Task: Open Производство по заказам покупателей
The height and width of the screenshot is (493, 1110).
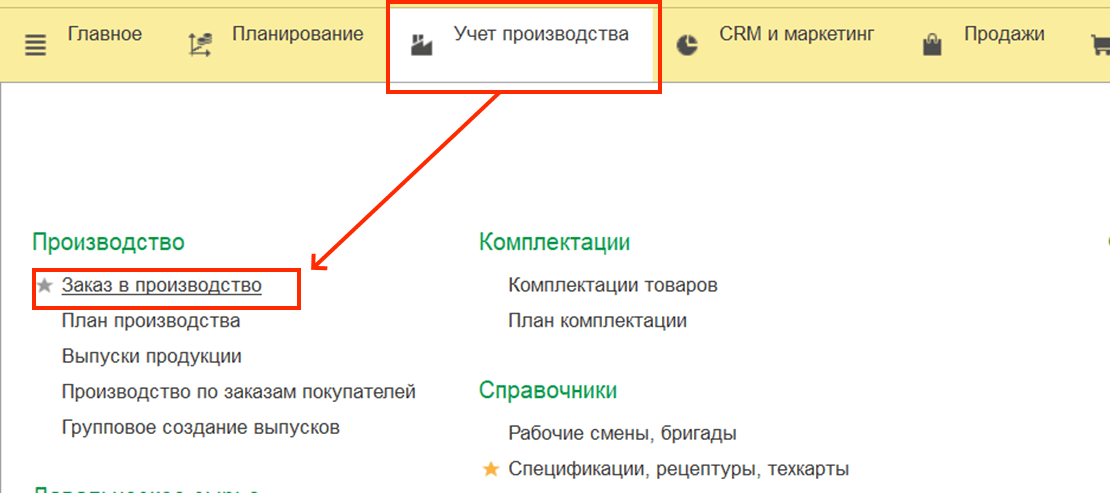Action: tap(238, 392)
